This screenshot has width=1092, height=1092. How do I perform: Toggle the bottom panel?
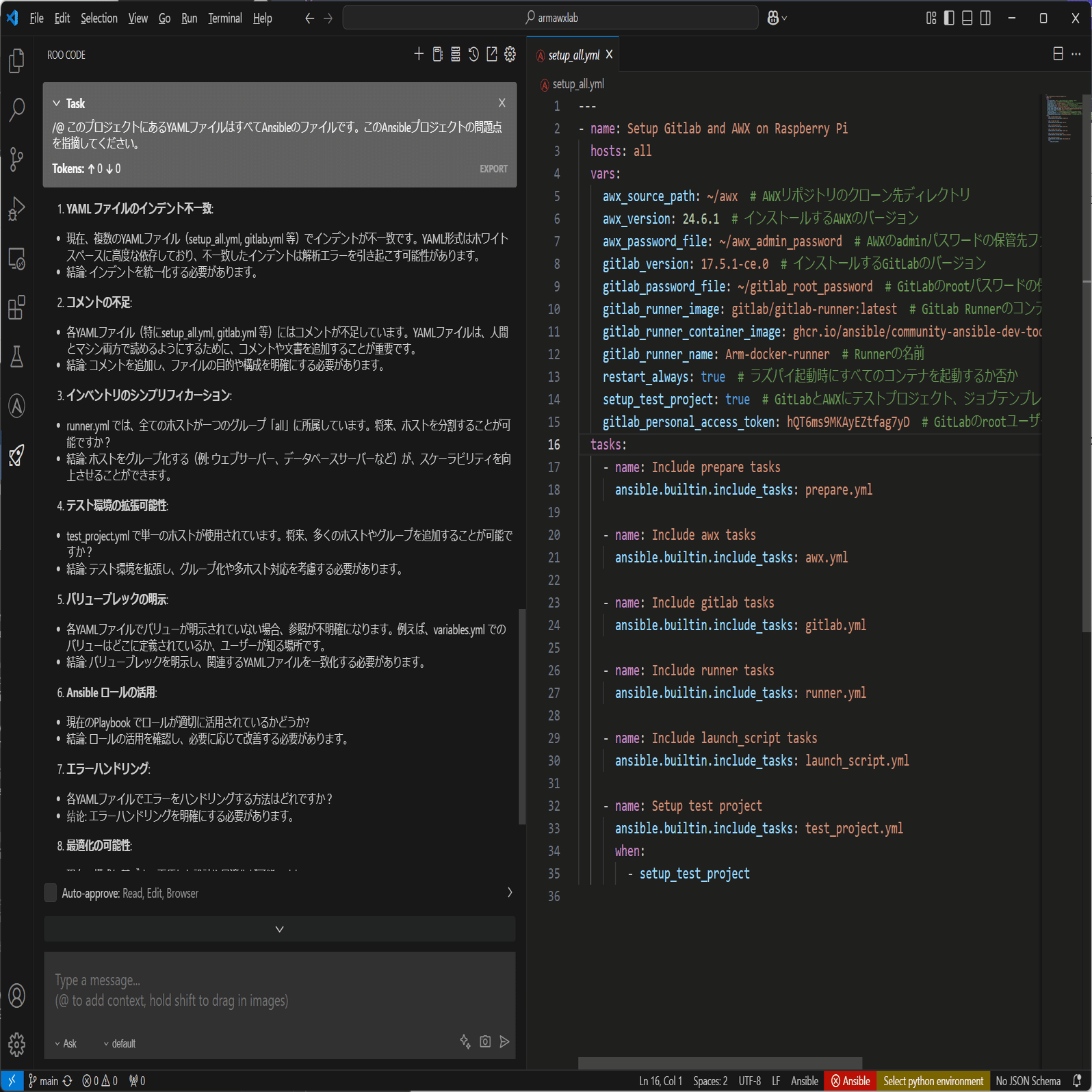coord(967,18)
